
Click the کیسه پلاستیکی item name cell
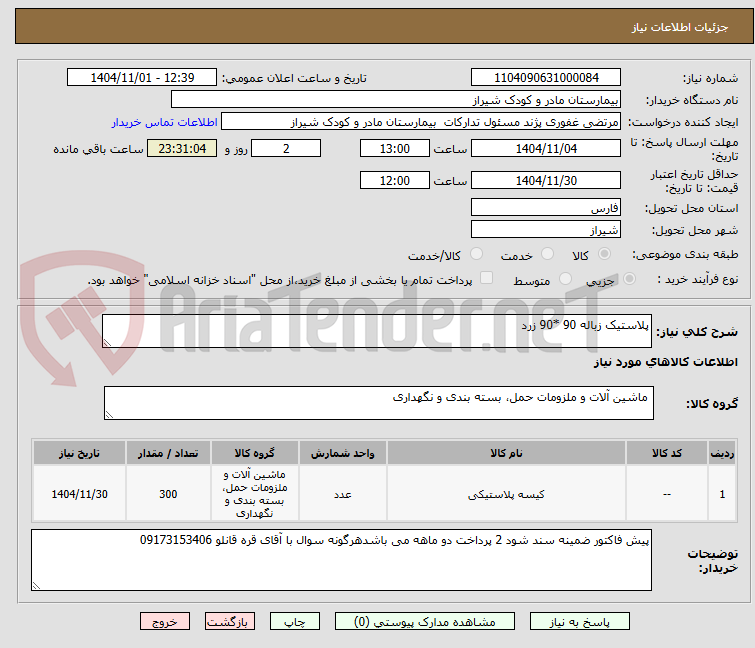click(507, 494)
